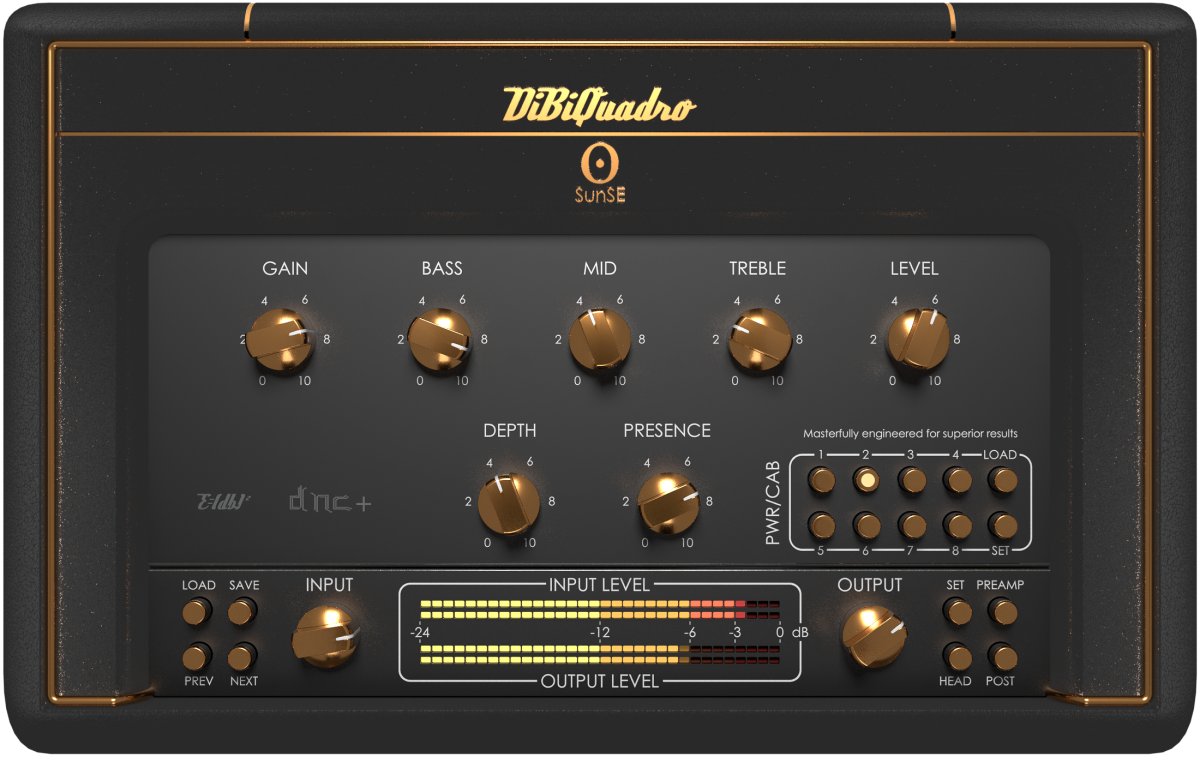This screenshot has height=757, width=1200.
Task: Click the SET button beside OUTPUT
Action: (956, 611)
